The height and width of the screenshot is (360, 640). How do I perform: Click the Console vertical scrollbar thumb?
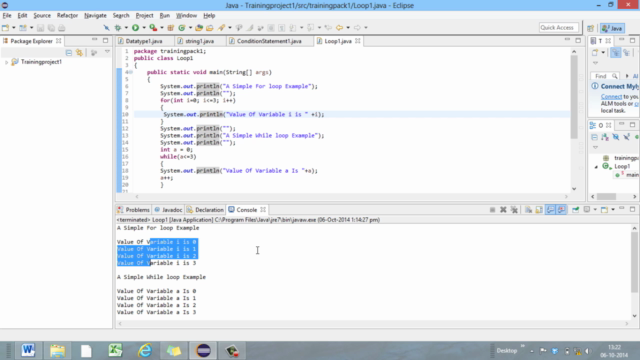tap(634, 262)
